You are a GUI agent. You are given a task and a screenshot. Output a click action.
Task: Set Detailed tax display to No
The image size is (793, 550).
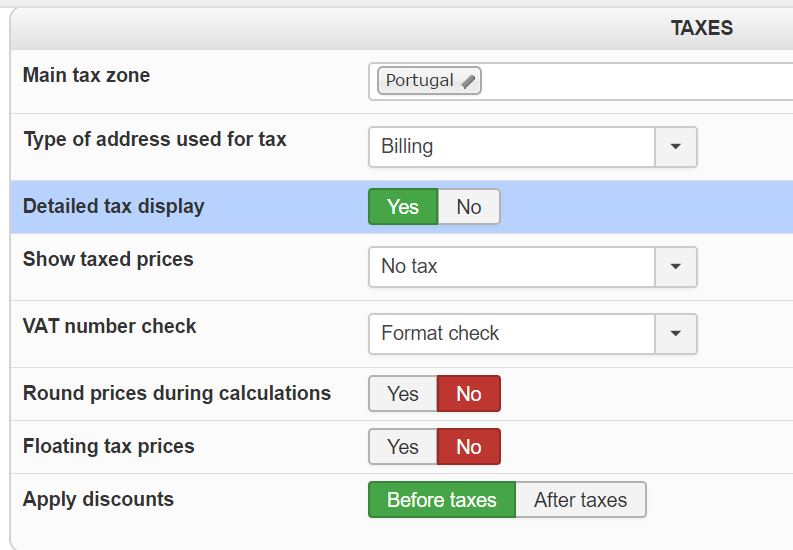coord(469,207)
